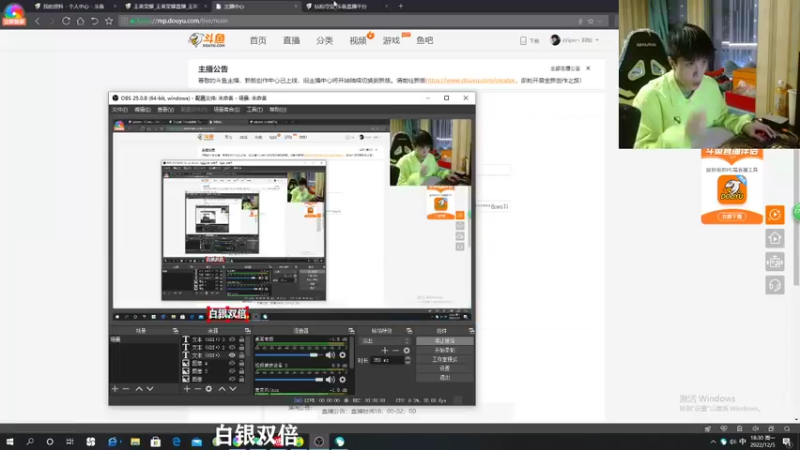Add scene transition with plus icon
Viewport: 800px width, 450px height.
385,351
